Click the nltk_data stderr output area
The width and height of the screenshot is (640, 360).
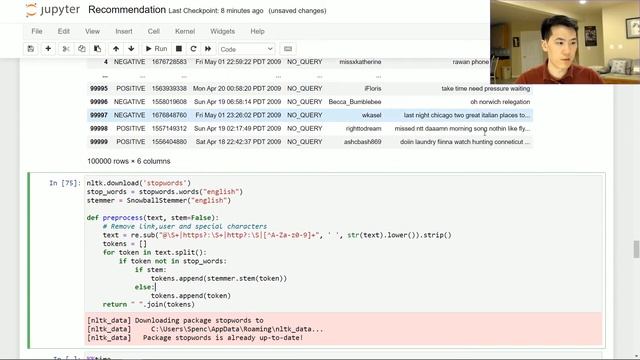point(344,329)
